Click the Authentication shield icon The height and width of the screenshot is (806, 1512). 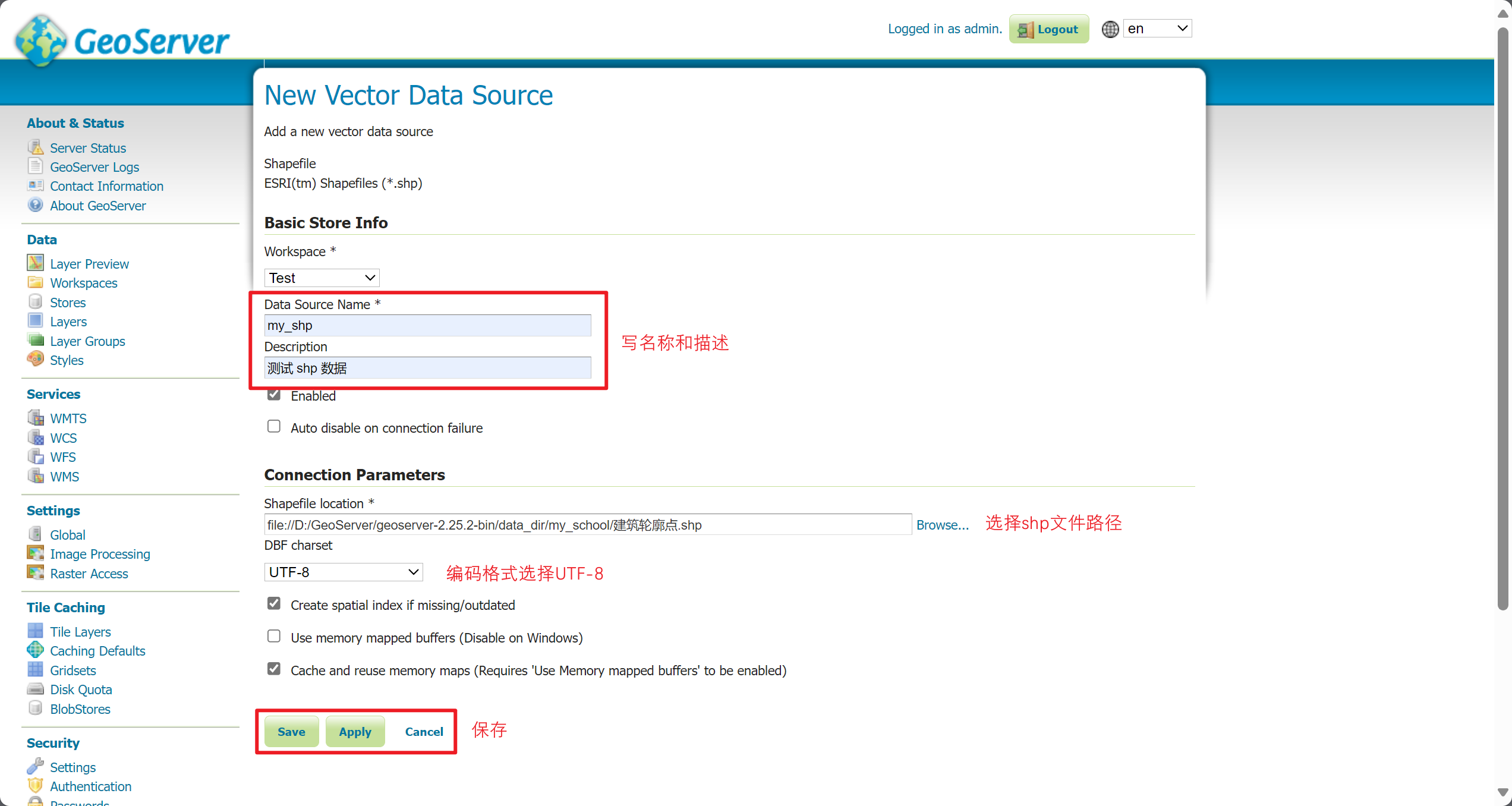(x=36, y=786)
